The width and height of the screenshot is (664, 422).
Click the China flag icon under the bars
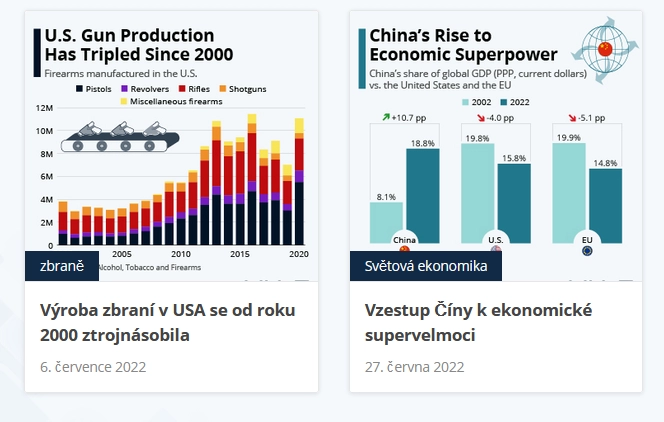(x=405, y=250)
